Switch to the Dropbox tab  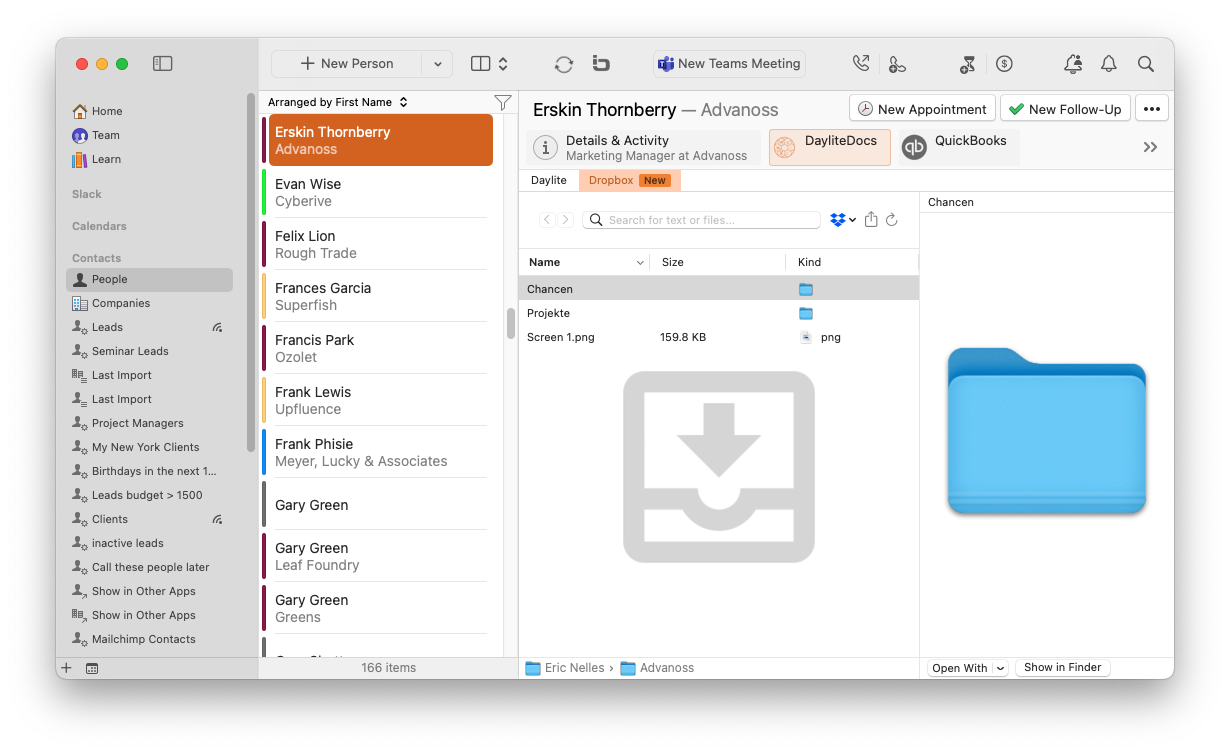point(629,181)
